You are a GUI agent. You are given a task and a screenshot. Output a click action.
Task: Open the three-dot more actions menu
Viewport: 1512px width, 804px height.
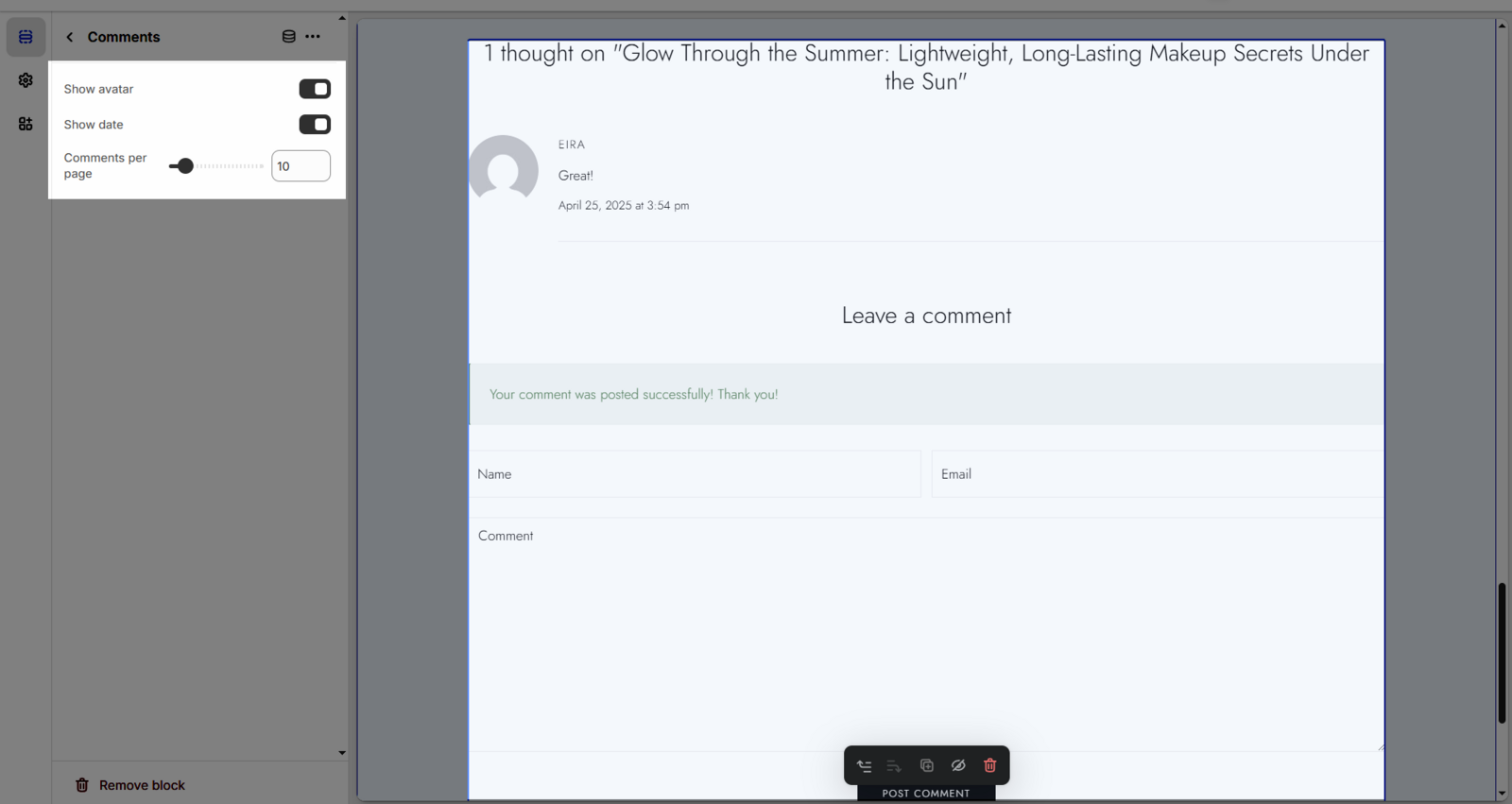point(313,37)
